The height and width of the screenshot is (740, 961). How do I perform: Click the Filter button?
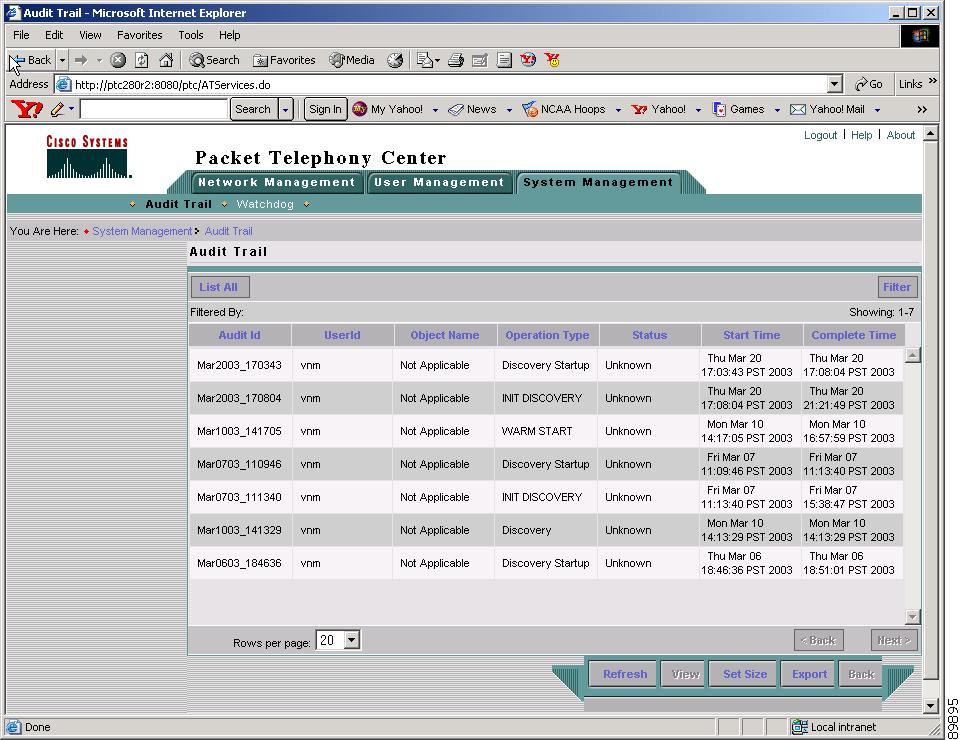pyautogui.click(x=896, y=286)
